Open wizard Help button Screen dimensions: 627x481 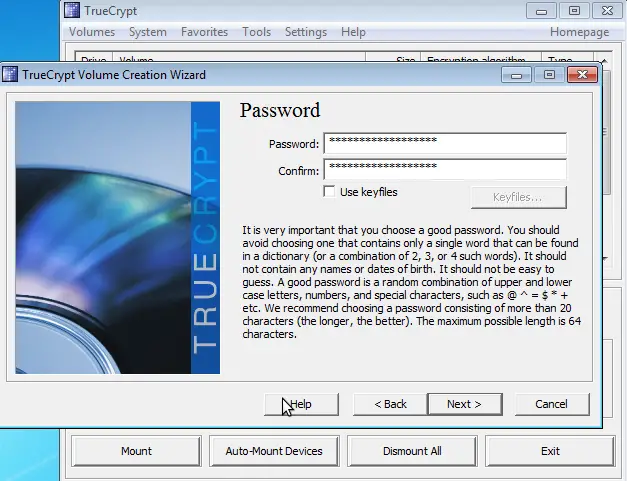click(x=302, y=404)
